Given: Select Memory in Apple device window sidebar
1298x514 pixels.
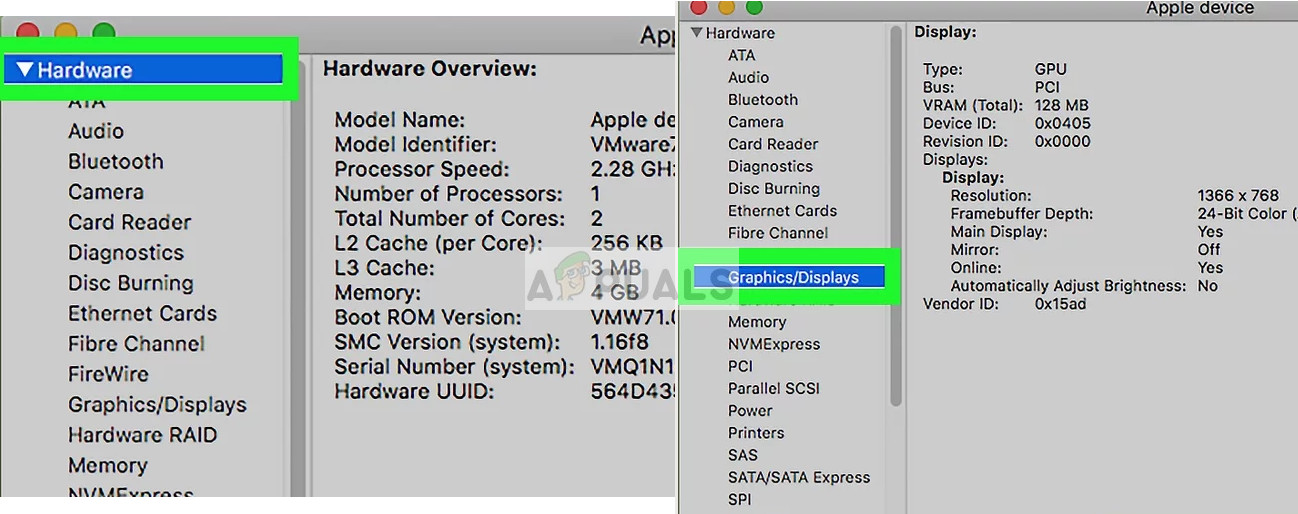Looking at the screenshot, I should [757, 322].
